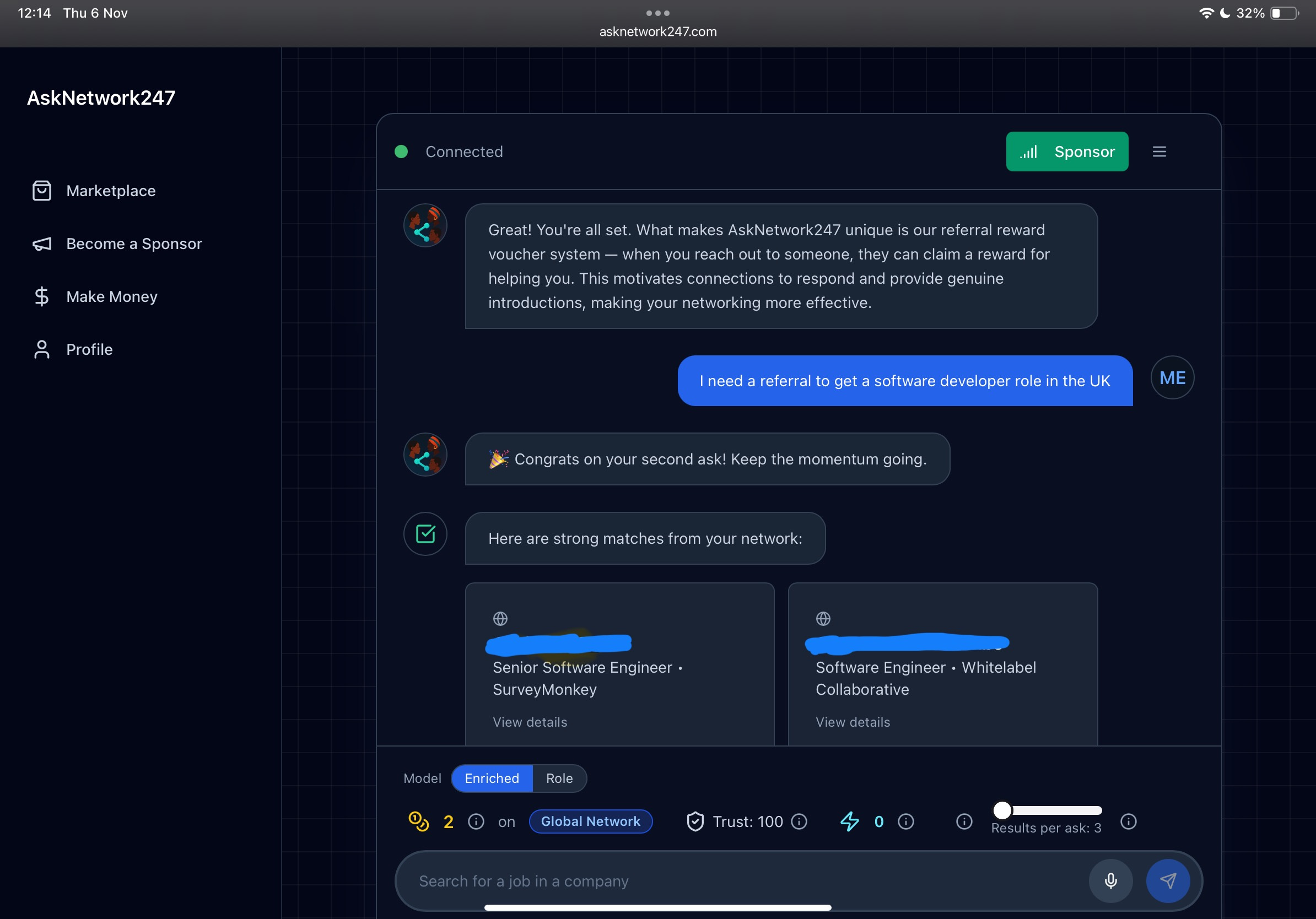Switch model to Role
1316x919 pixels.
559,778
